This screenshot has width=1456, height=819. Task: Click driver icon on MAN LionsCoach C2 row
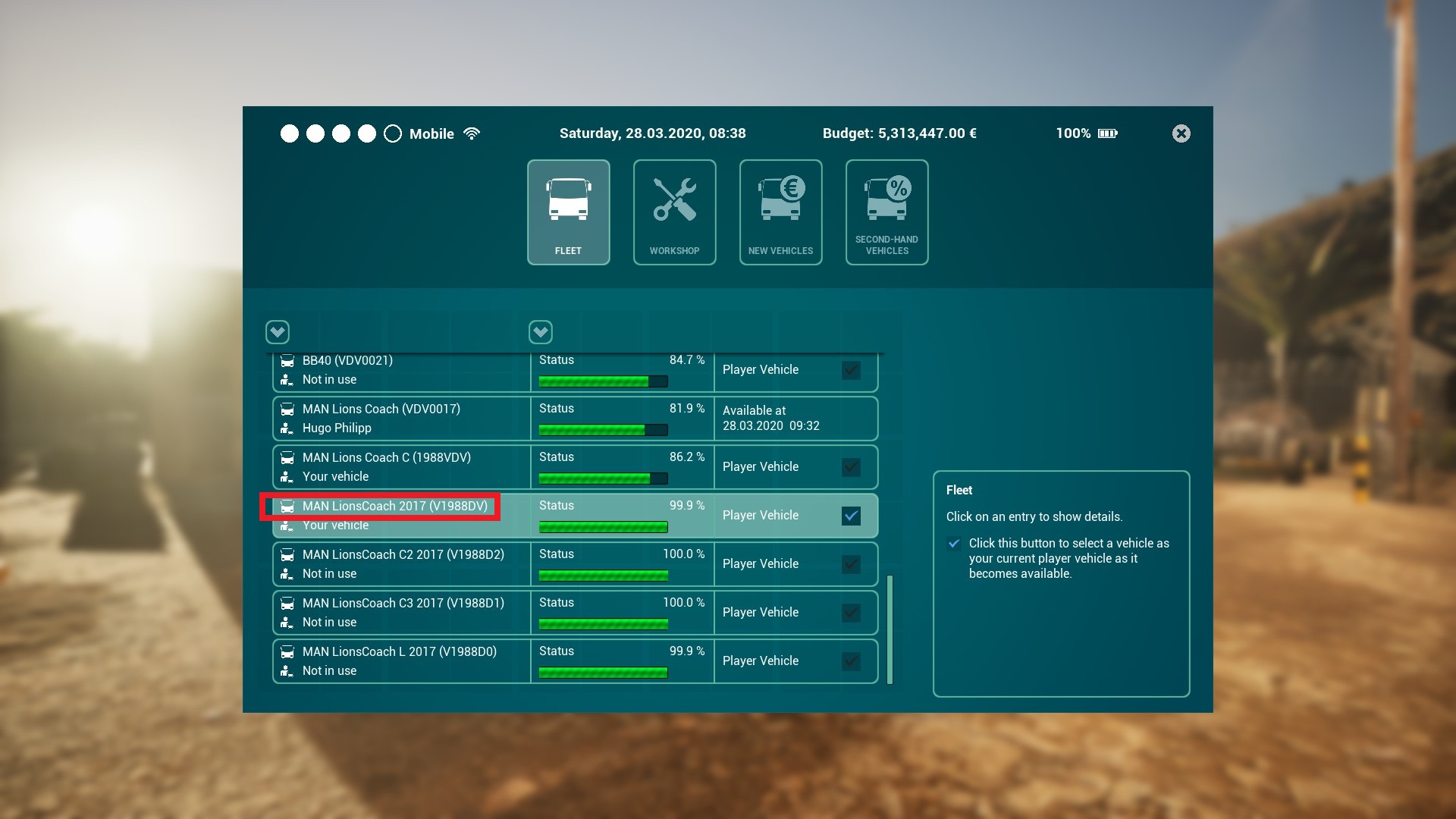pos(287,574)
